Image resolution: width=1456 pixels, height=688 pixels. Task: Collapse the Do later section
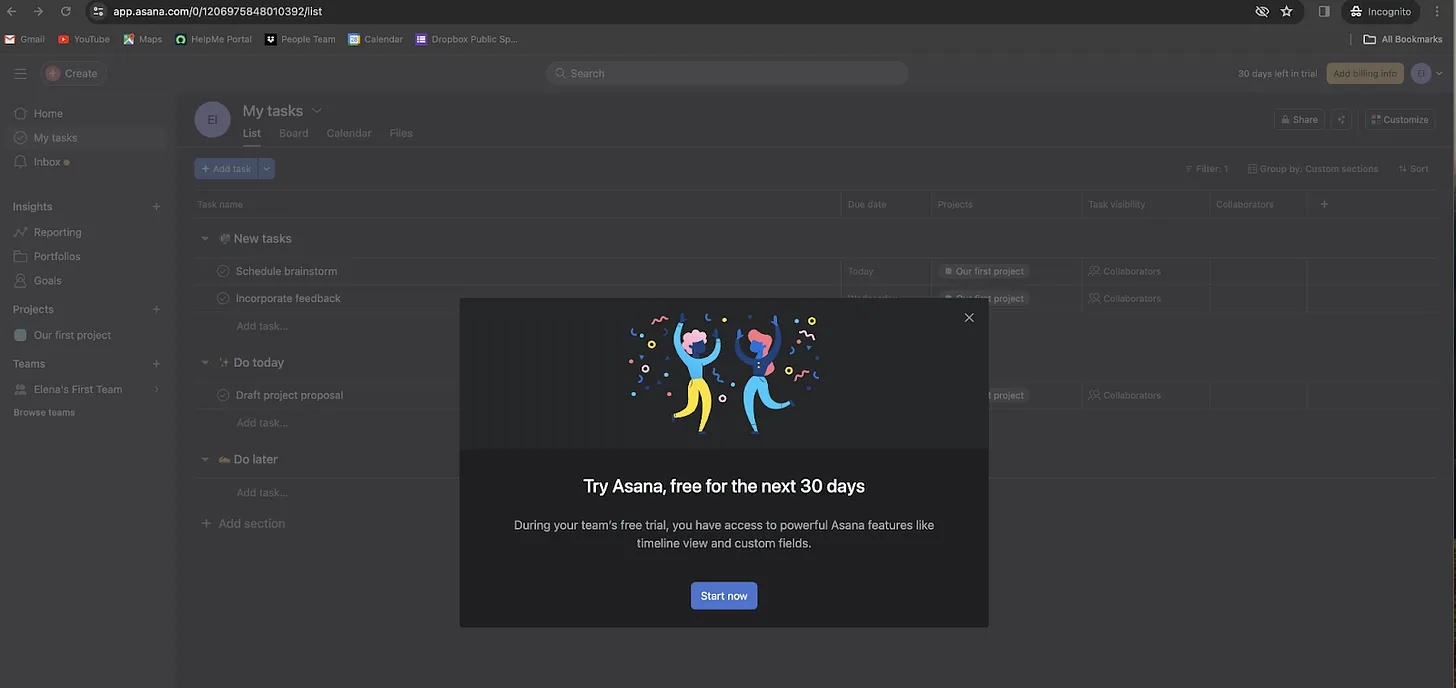tap(205, 460)
